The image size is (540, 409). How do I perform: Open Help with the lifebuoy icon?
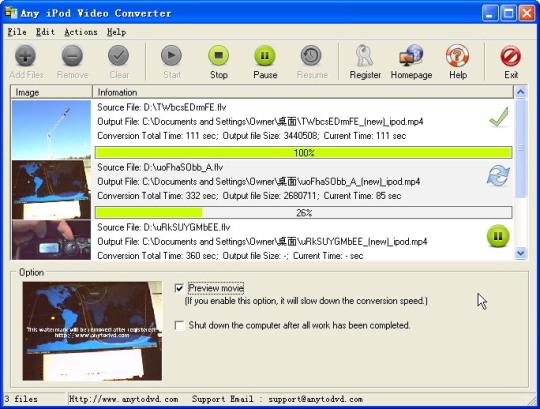point(457,55)
